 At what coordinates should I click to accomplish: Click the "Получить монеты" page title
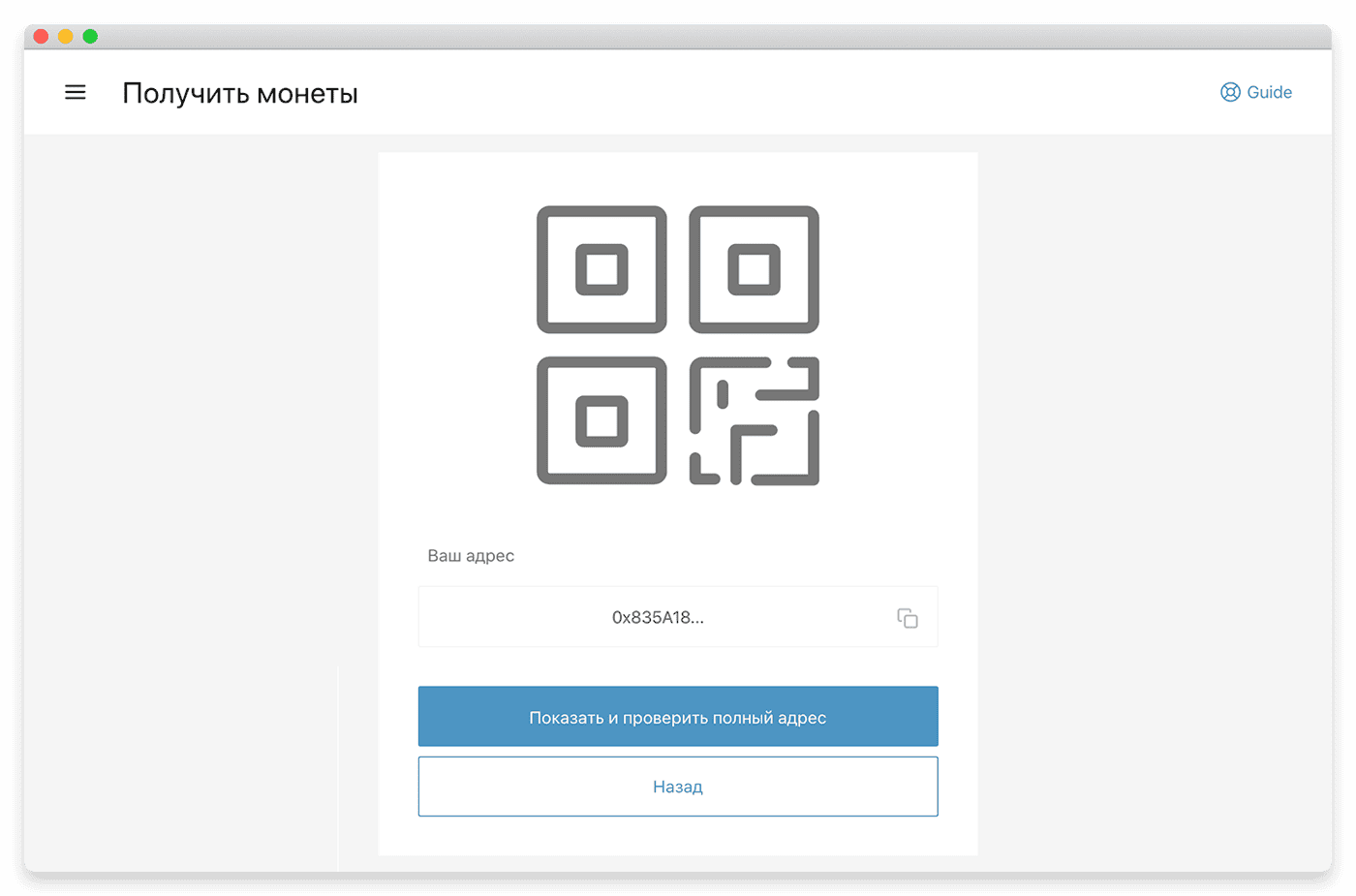pos(240,94)
